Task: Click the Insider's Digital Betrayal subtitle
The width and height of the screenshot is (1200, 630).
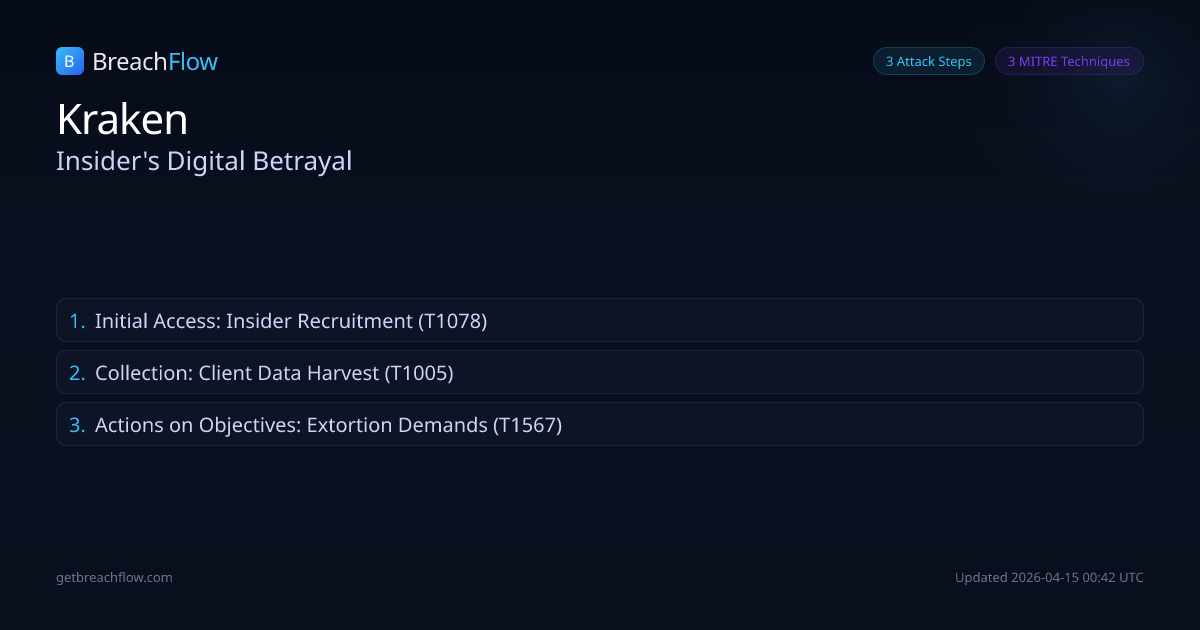Action: pos(204,161)
